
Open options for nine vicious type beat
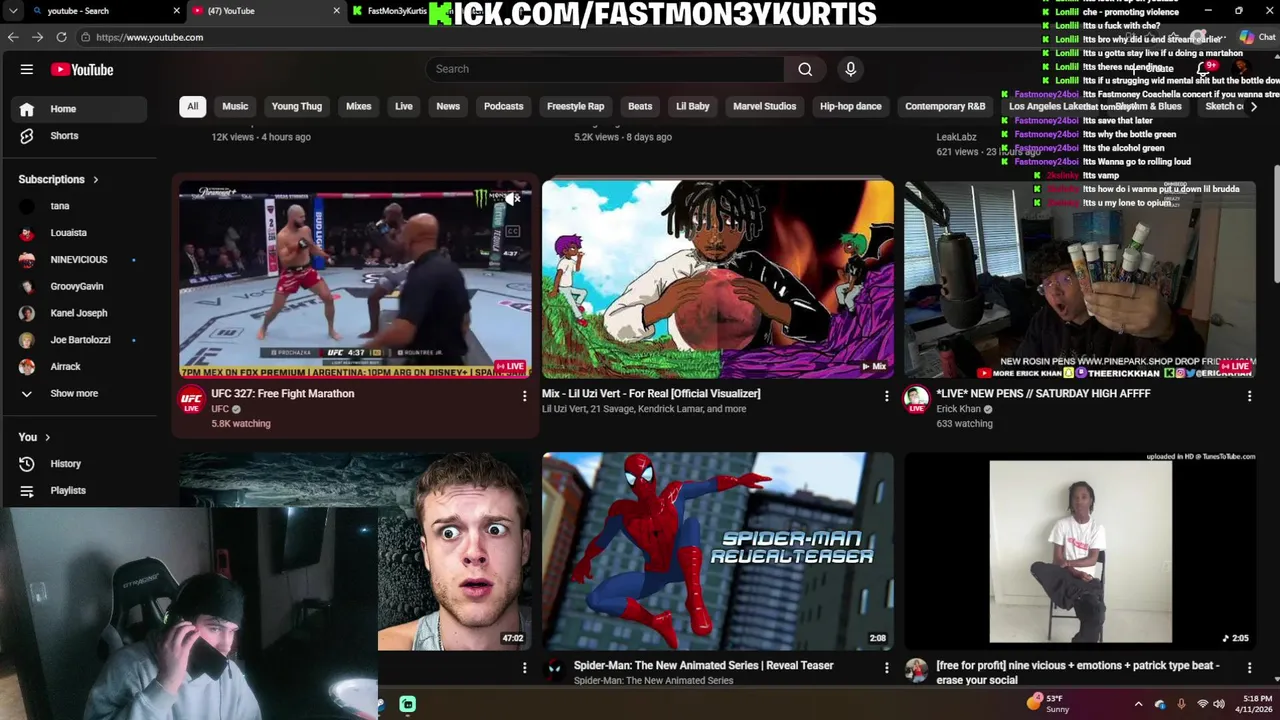[1249, 667]
